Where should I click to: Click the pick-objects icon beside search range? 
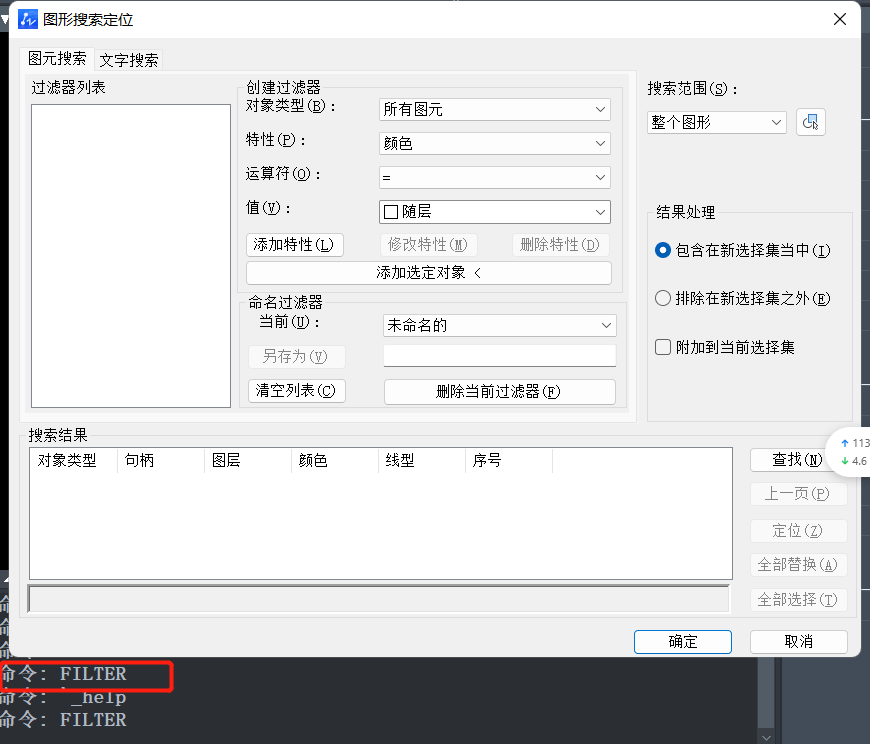811,122
